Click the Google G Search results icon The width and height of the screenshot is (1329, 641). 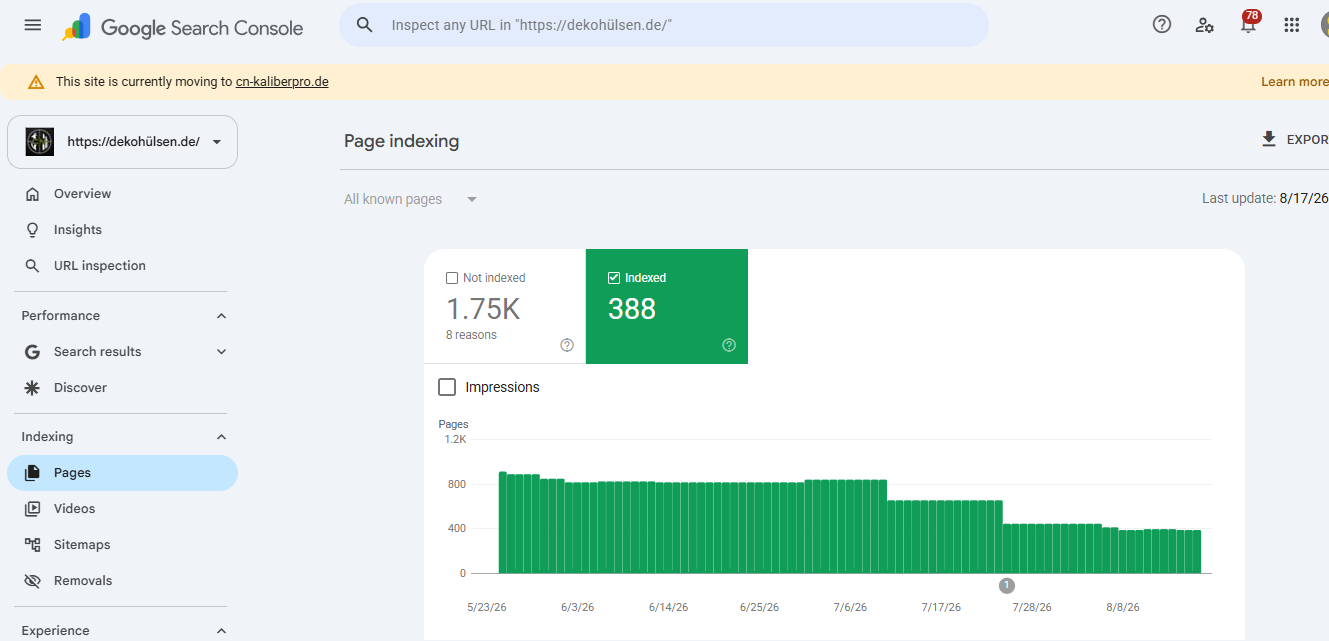(33, 352)
